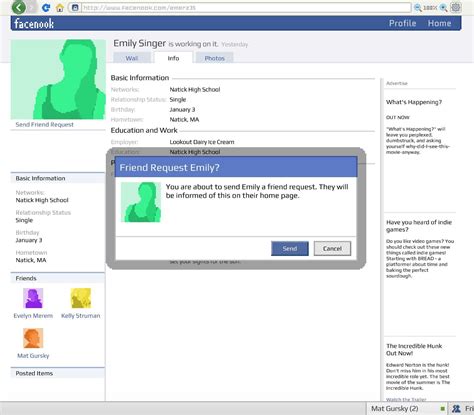Image resolution: width=474 pixels, height=415 pixels.
Task: Click the zoom percentage value in toolbar
Action: [x=430, y=7]
